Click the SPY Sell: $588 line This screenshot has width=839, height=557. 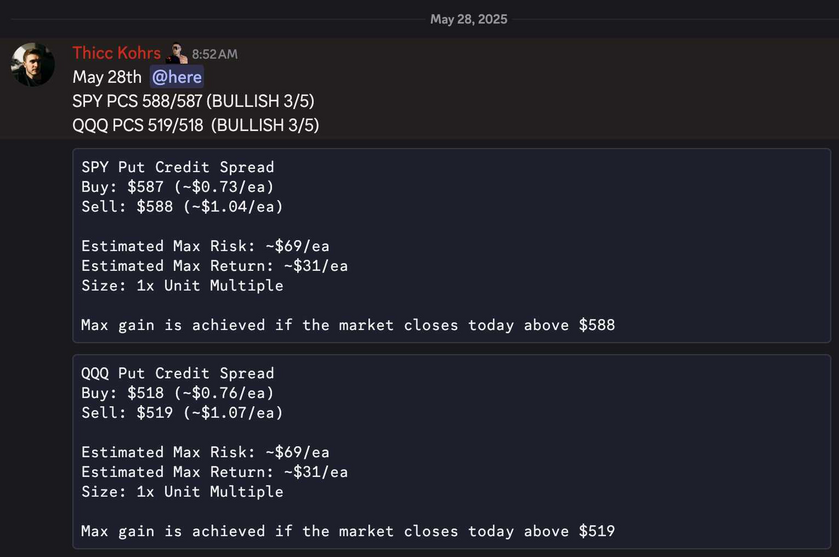[182, 207]
